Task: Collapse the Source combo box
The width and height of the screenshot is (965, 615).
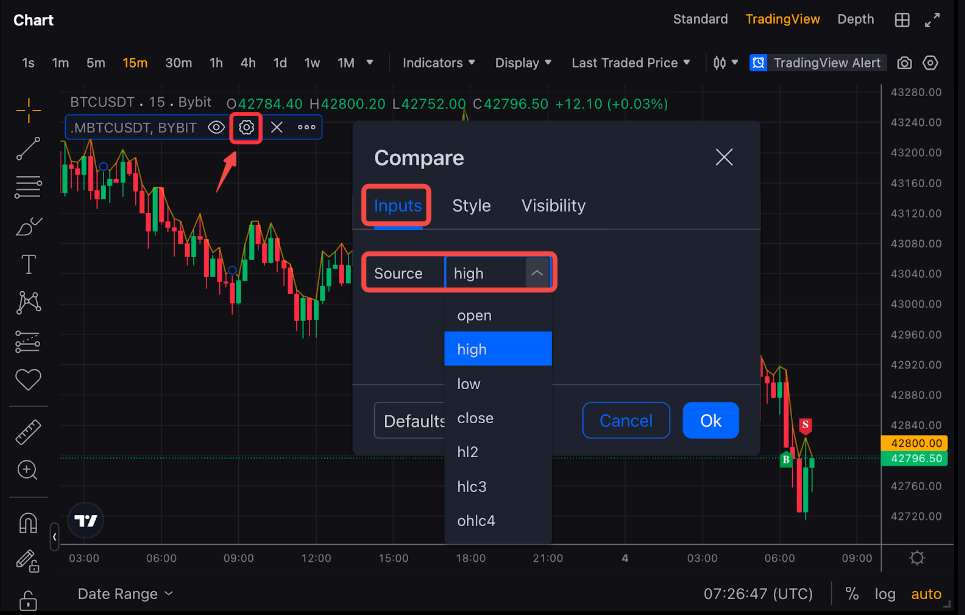Action: pyautogui.click(x=538, y=273)
